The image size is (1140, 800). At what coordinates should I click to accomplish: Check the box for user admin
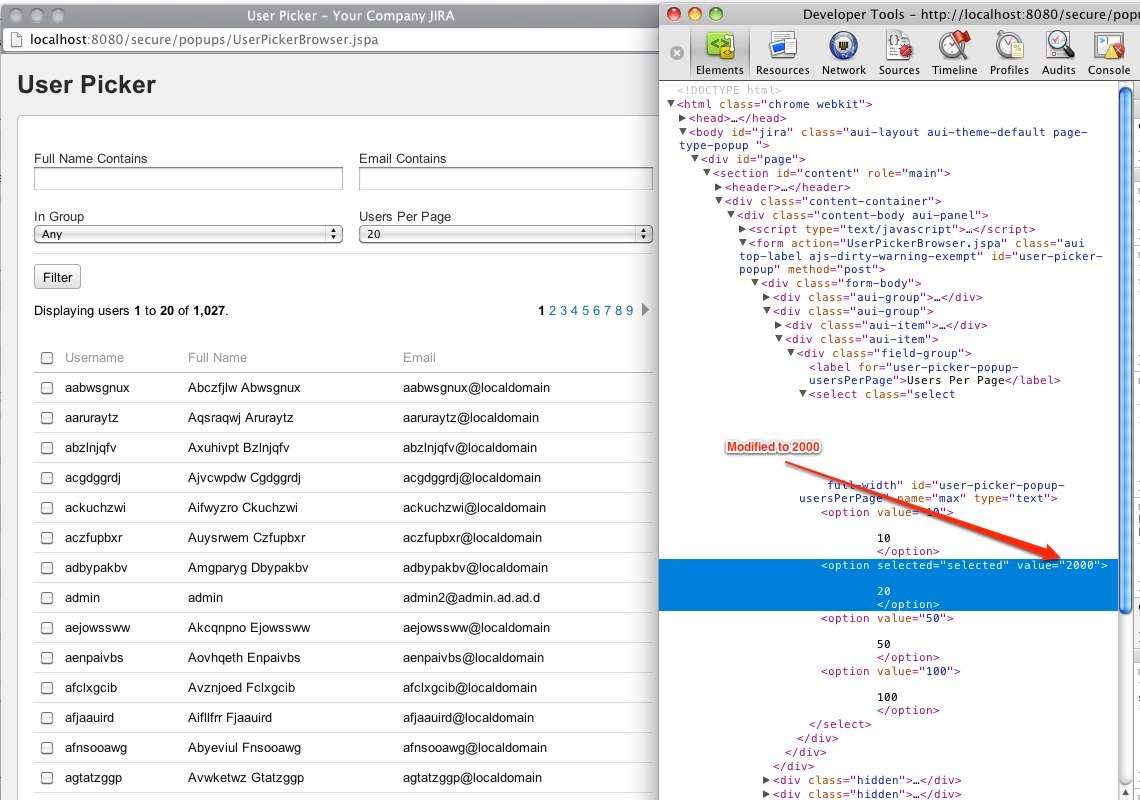coord(47,598)
